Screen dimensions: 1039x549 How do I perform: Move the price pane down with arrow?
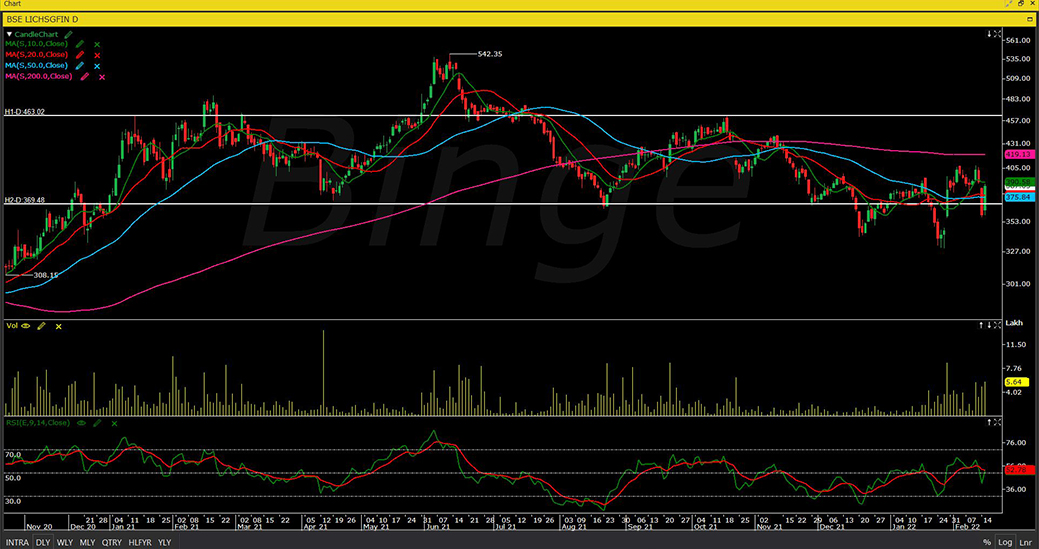tap(989, 34)
